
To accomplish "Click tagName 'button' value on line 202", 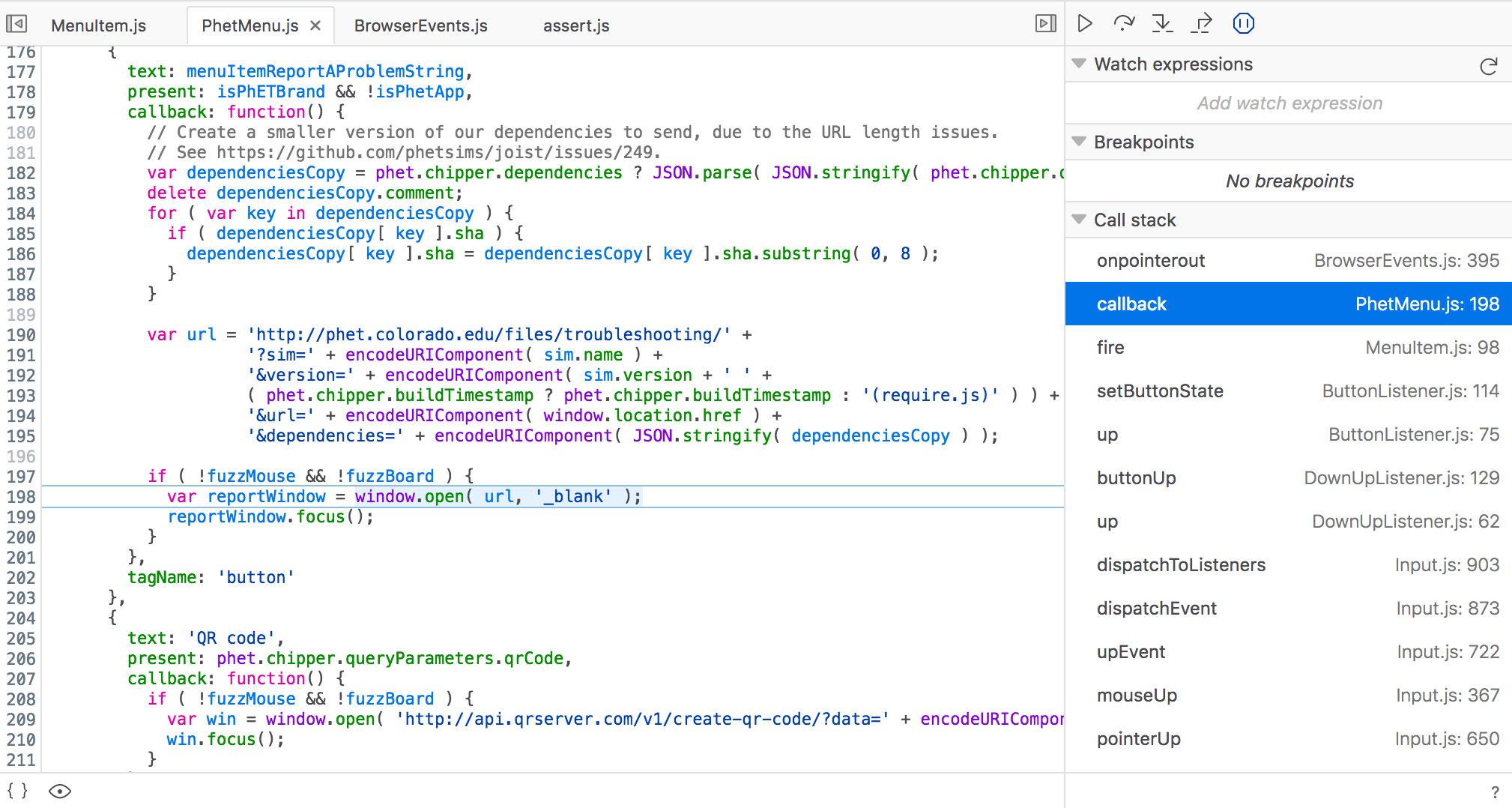I will [x=256, y=577].
